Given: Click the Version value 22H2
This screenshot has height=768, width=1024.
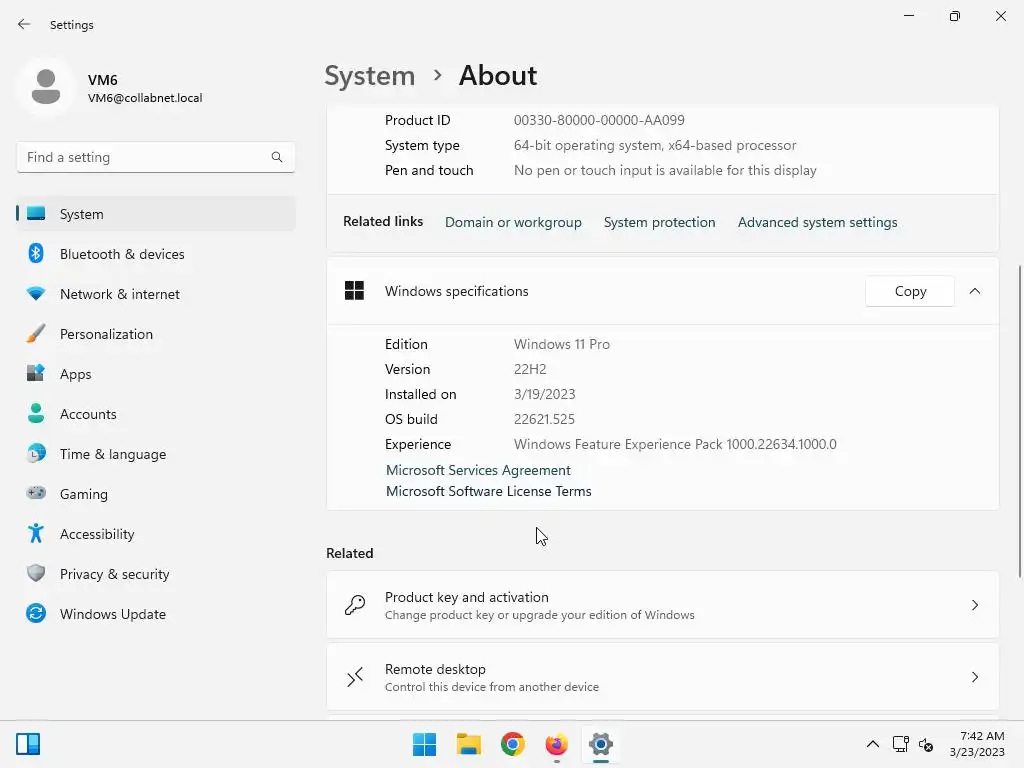Looking at the screenshot, I should click(530, 369).
